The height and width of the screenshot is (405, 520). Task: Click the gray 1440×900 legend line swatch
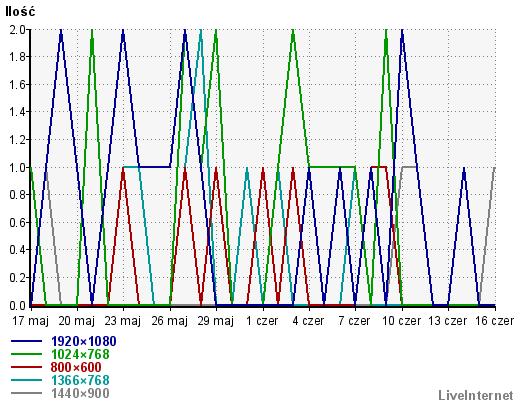pos(26,393)
